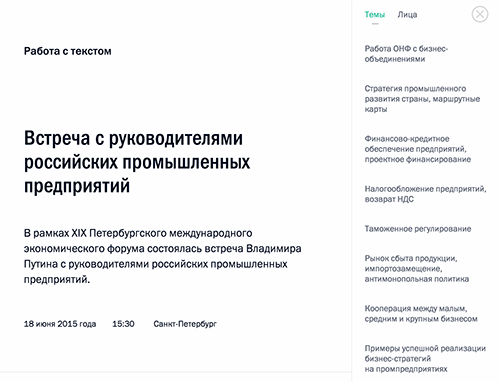500x382 pixels.
Task: Open topic Работа ОНФ с бизнес-объединениями
Action: coord(406,54)
